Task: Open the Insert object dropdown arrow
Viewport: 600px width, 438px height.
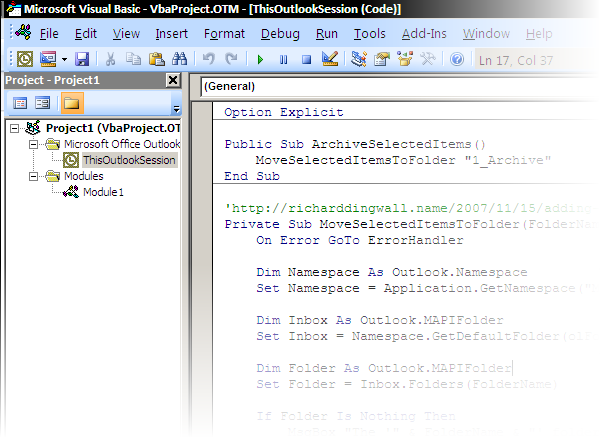Action: [x=64, y=60]
